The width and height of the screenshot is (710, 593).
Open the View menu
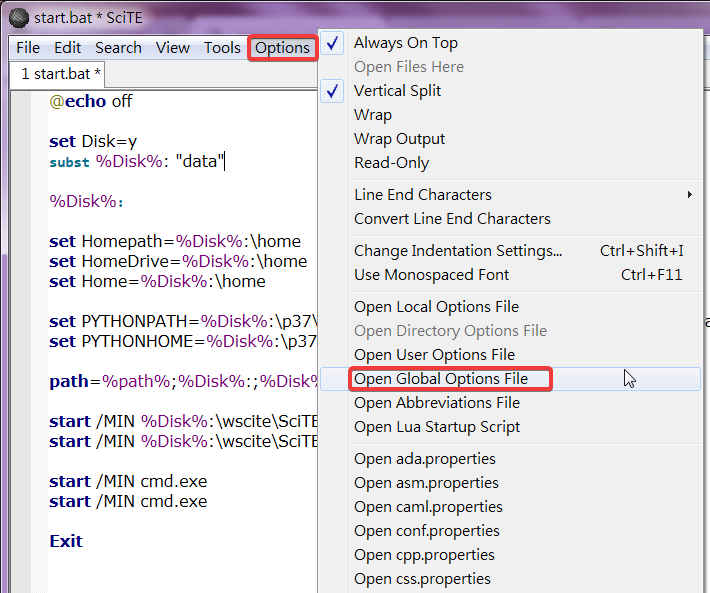pyautogui.click(x=172, y=48)
